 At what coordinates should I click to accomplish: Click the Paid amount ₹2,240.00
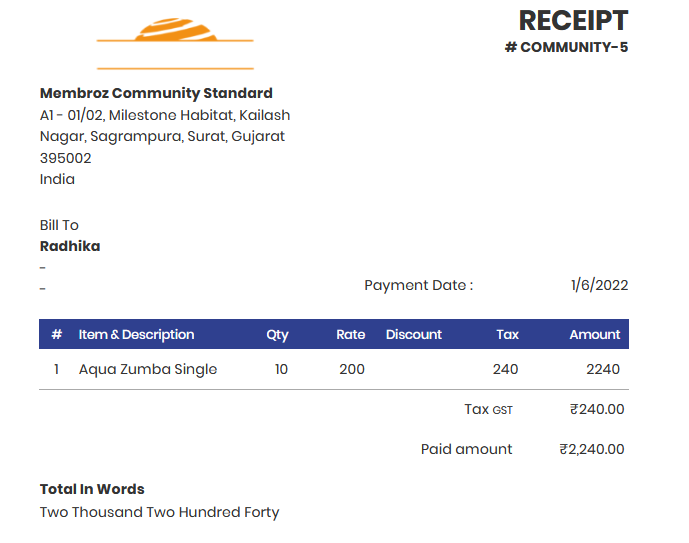point(591,449)
